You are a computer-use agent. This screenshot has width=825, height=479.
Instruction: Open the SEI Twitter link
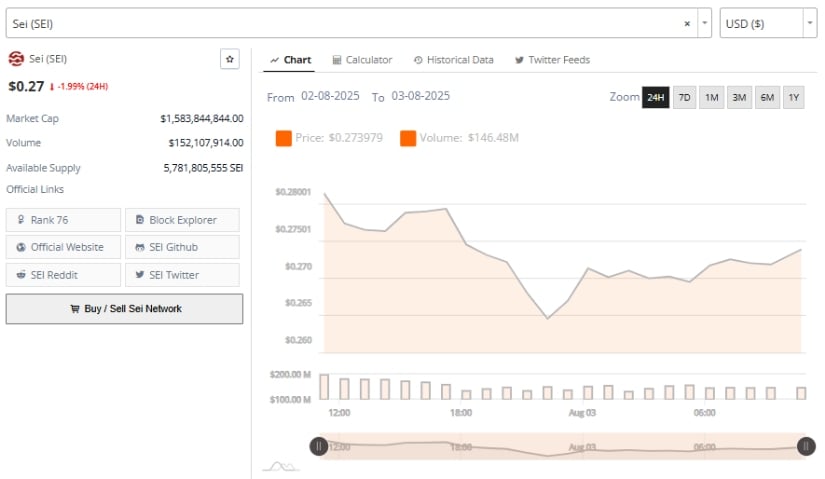pos(182,275)
